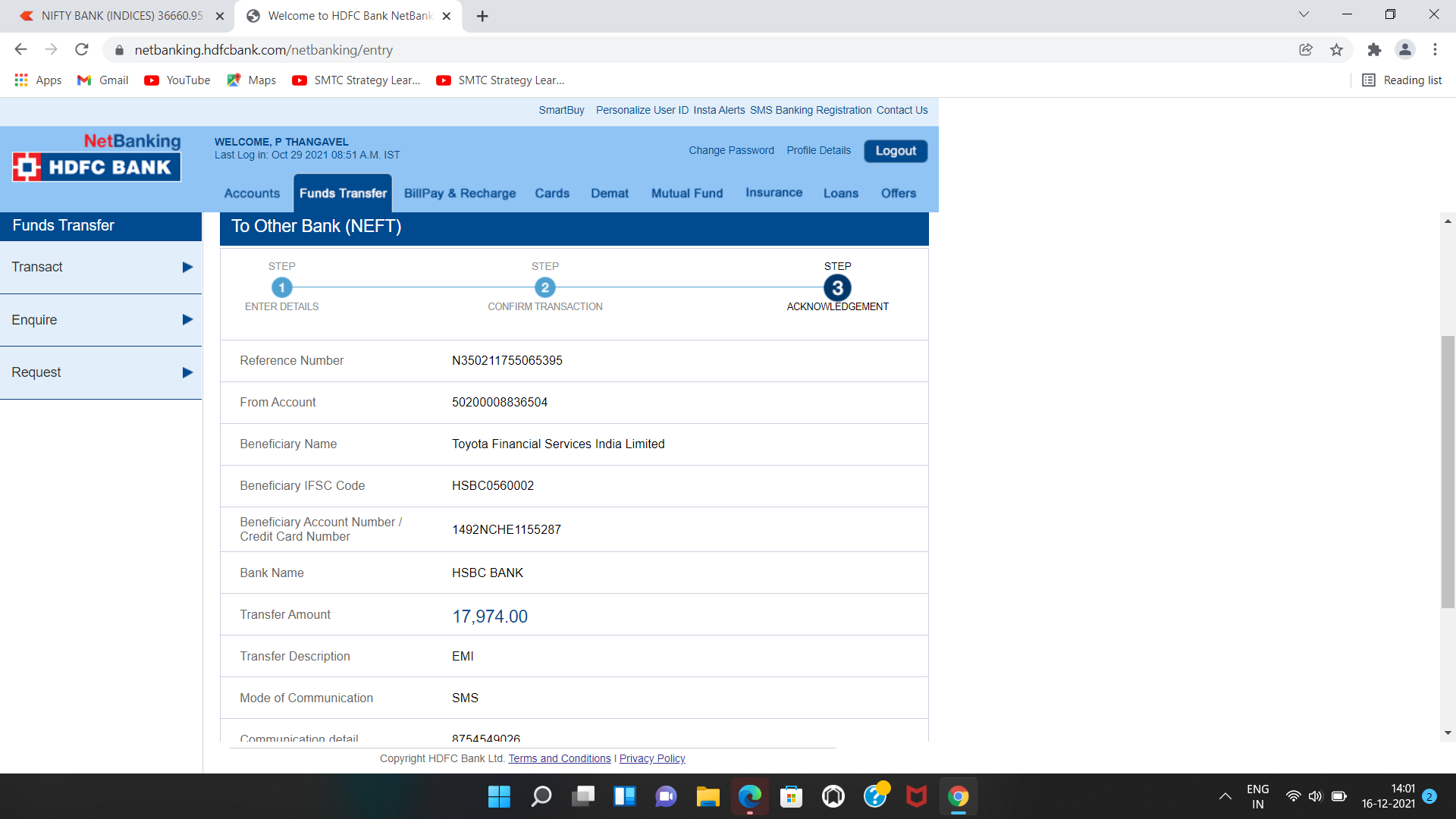Open the Chrome profile avatar icon
Screen dimensions: 1456x819
1404,50
